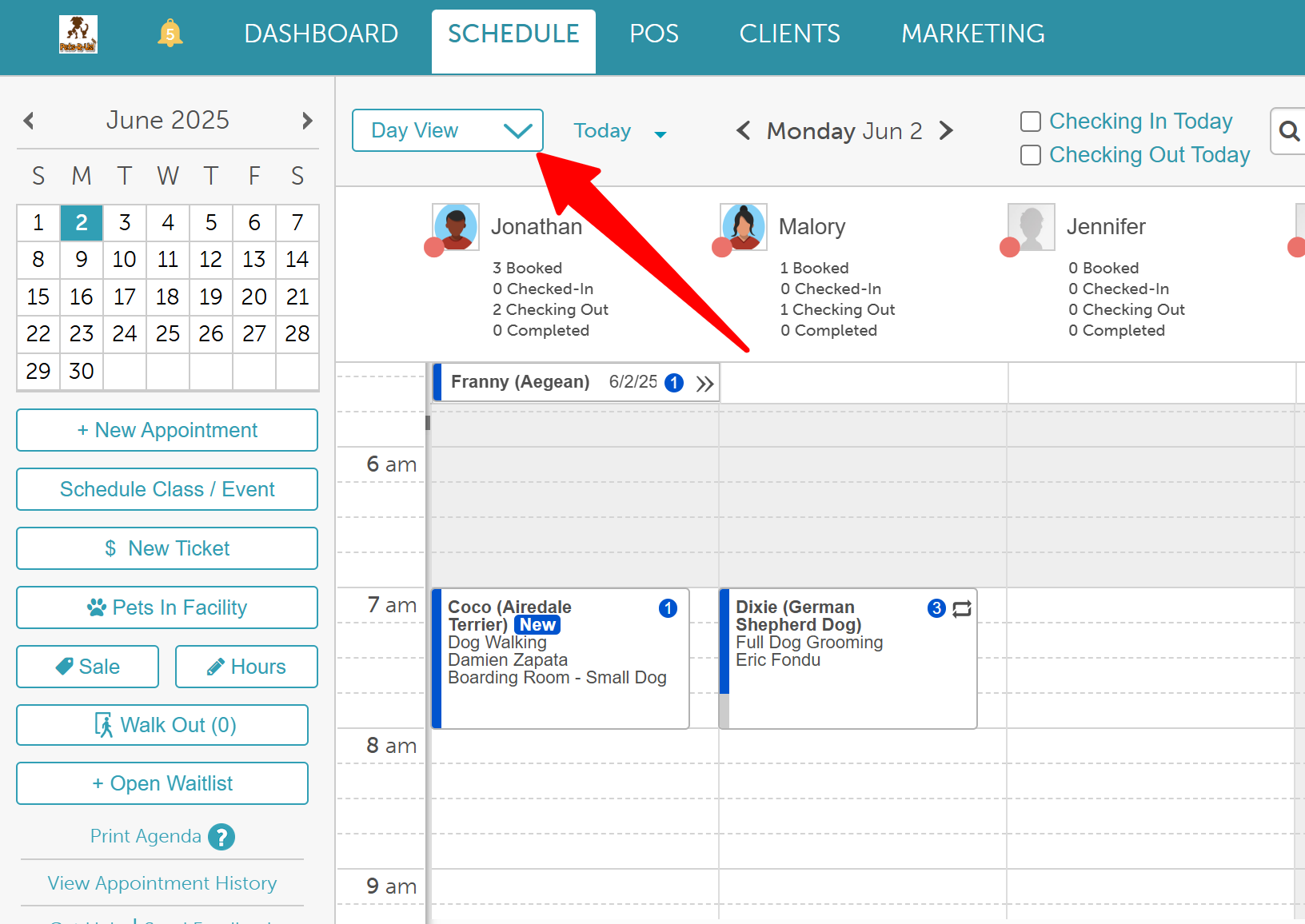The image size is (1305, 924).
Task: Click the Pets-R-Us logo icon
Action: point(78,34)
